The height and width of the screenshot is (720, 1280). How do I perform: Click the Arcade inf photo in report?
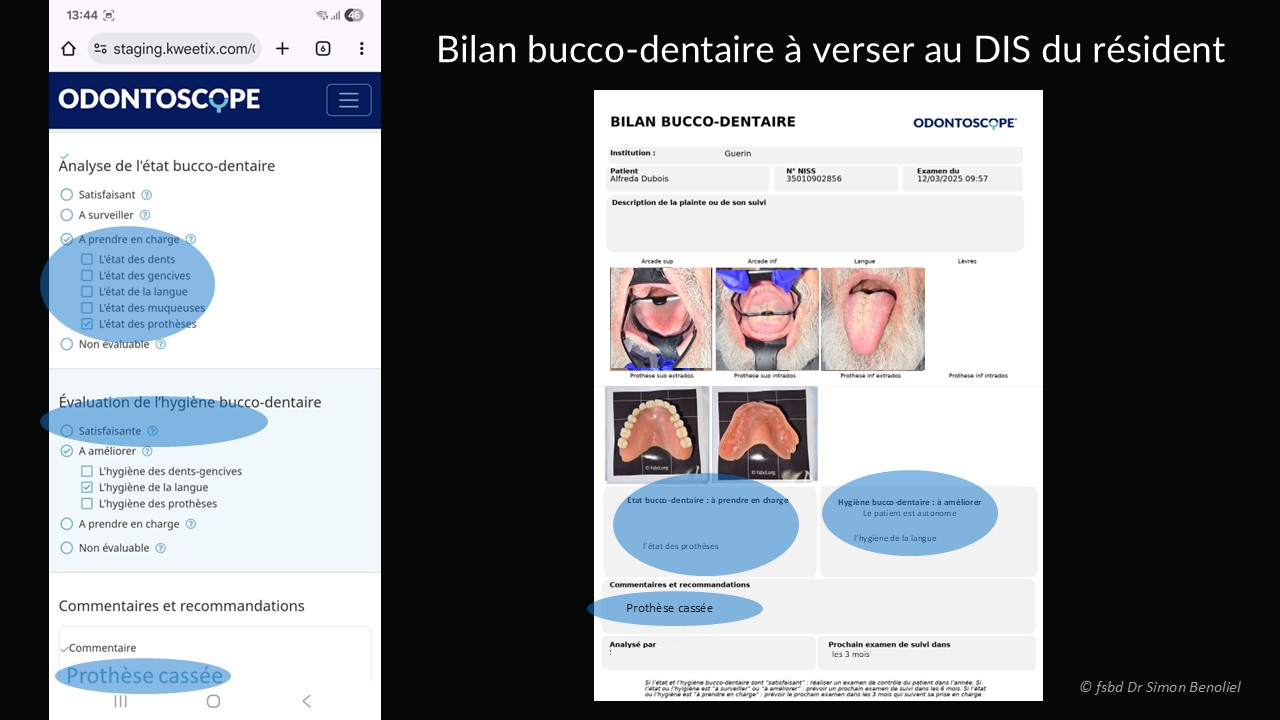(767, 319)
